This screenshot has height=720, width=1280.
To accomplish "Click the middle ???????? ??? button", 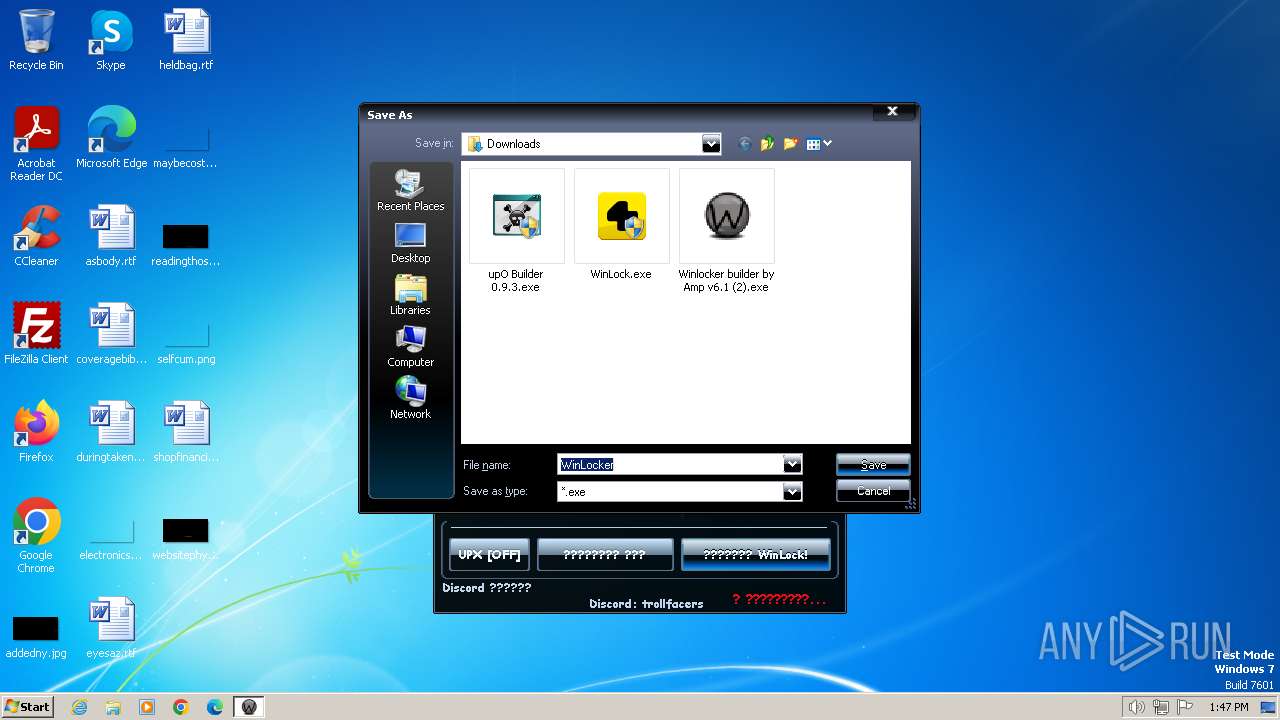I will pyautogui.click(x=604, y=555).
